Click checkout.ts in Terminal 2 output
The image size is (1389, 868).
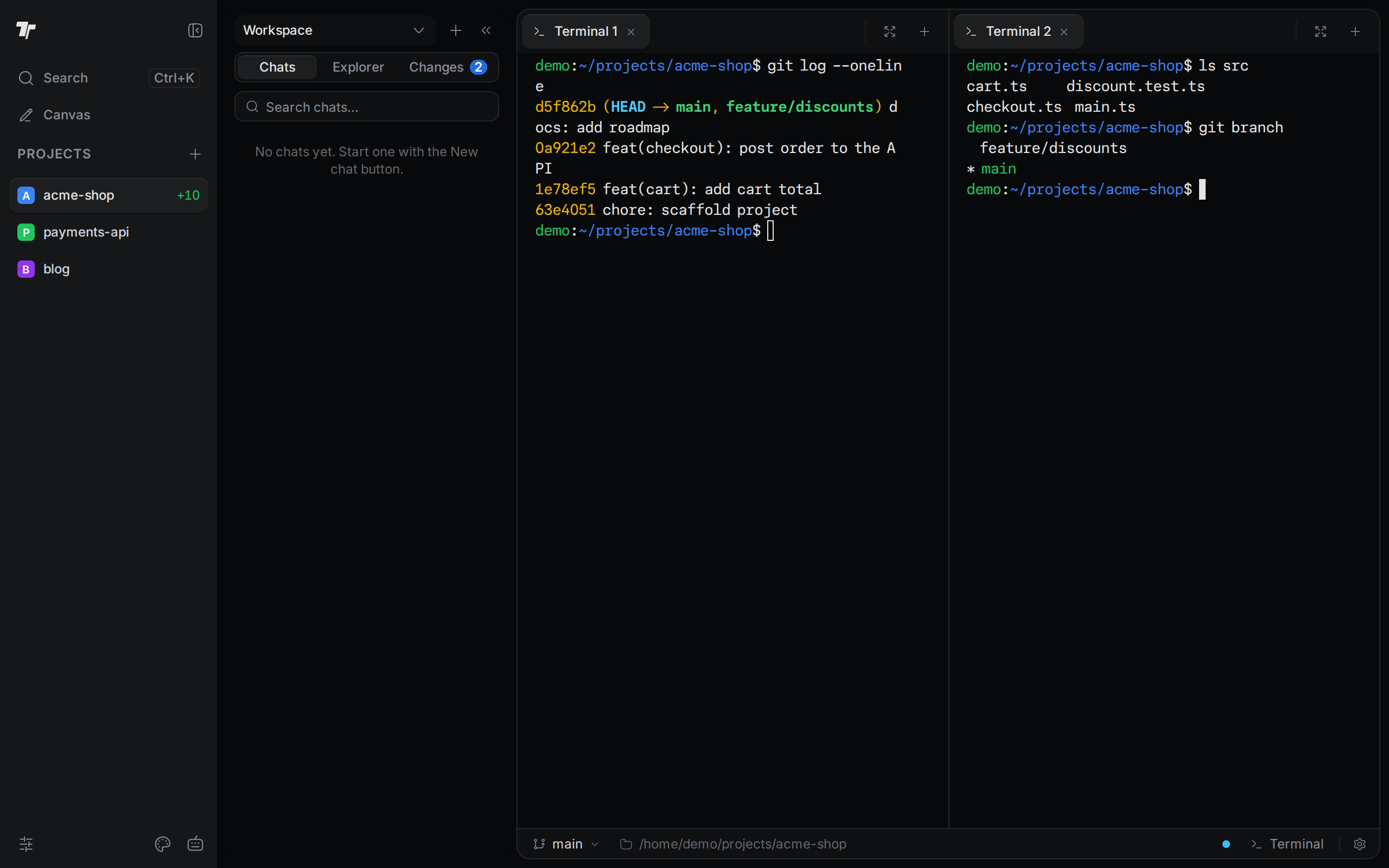tap(1014, 107)
